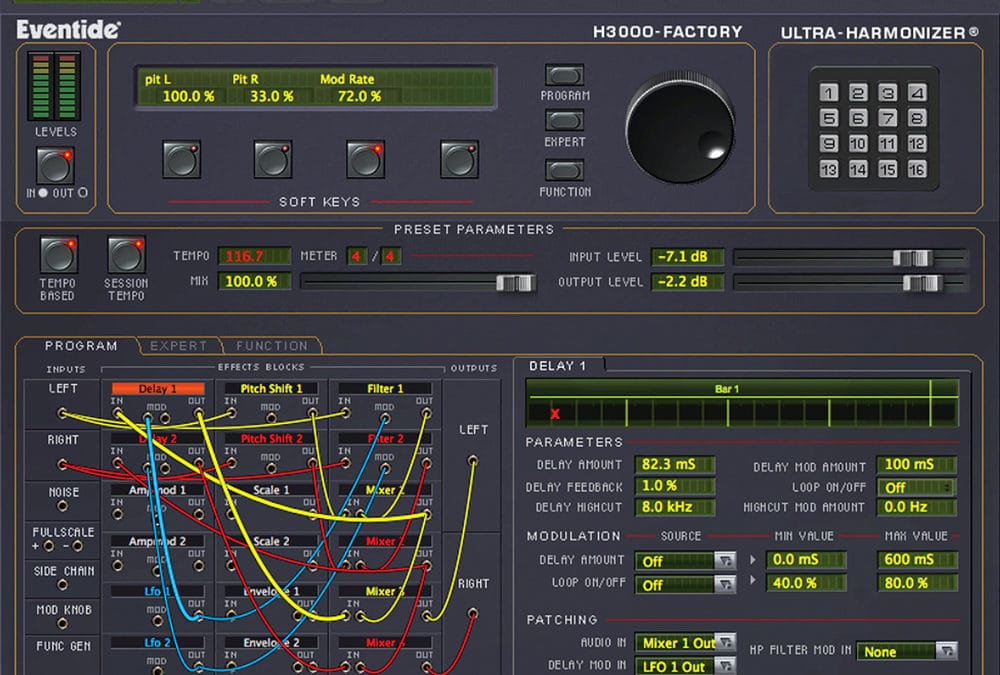Switch to the EXPERT tab
The width and height of the screenshot is (1000, 675).
[178, 345]
